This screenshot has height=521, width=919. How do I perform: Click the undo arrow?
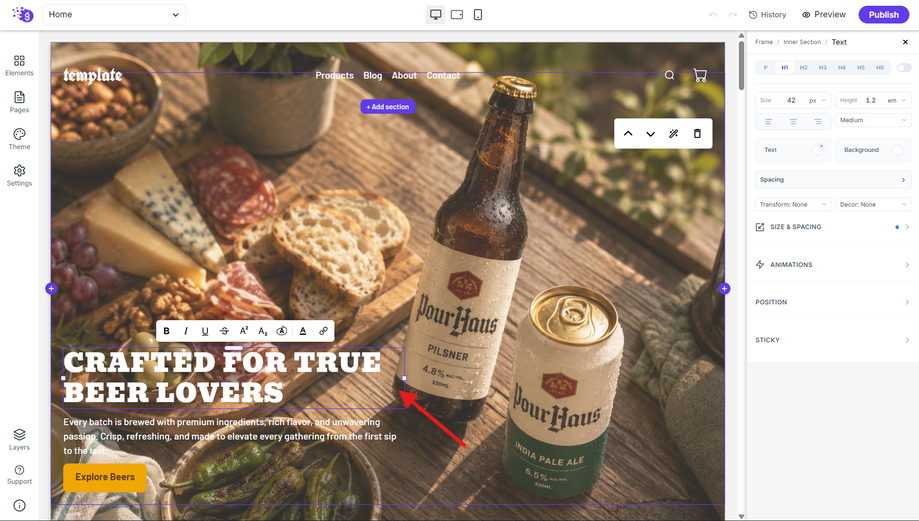click(x=713, y=15)
